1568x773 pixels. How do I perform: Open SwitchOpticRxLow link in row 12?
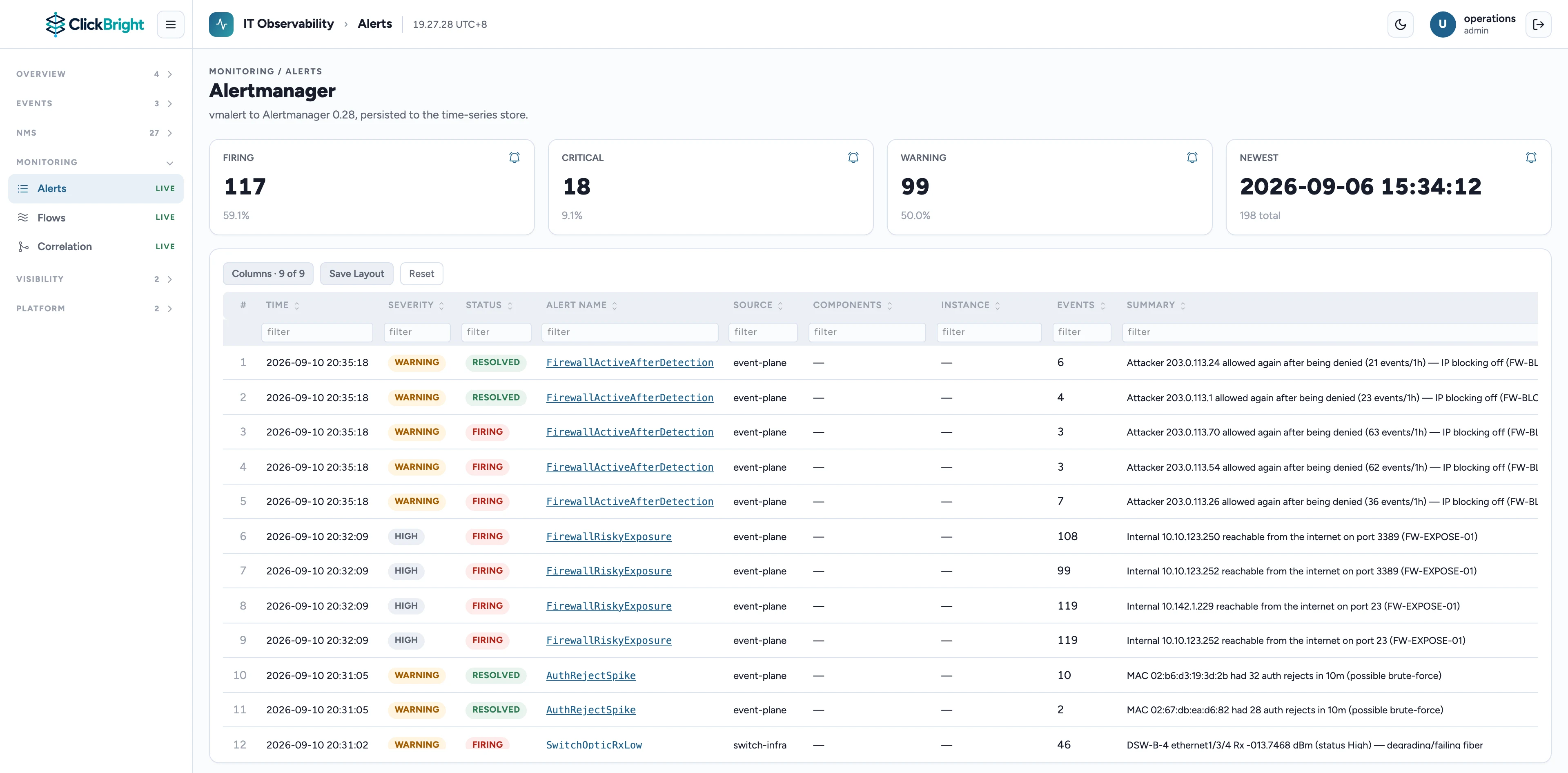(594, 744)
